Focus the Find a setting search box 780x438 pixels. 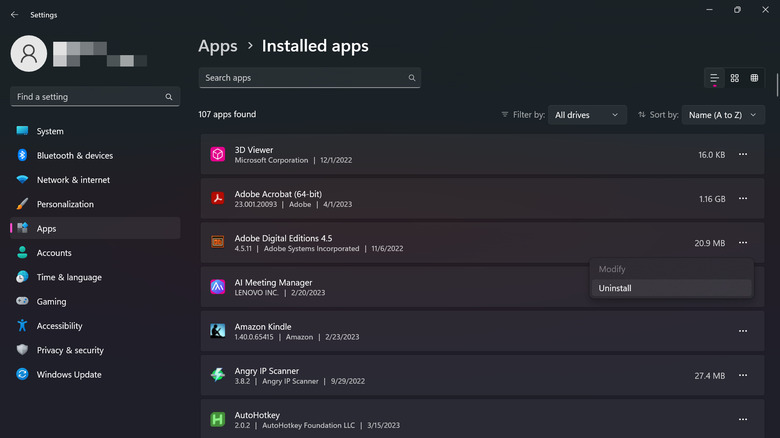(x=88, y=97)
